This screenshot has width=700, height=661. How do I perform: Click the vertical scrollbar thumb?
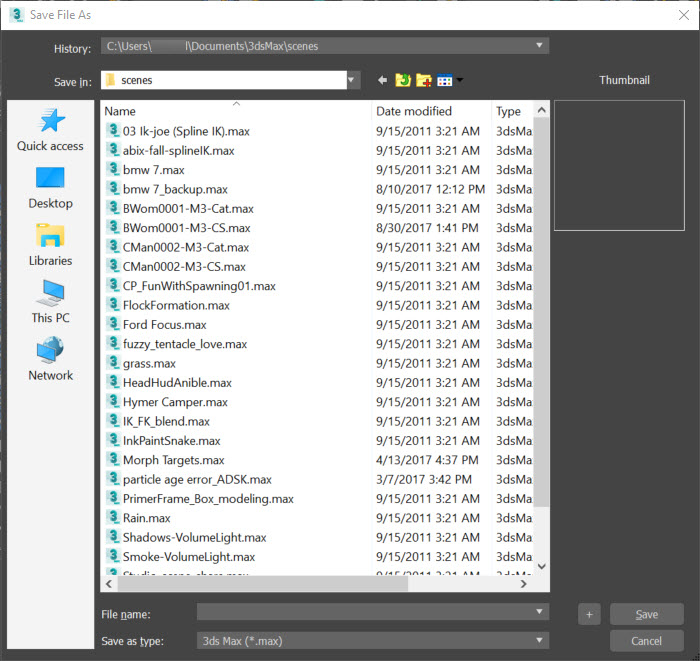click(x=542, y=312)
